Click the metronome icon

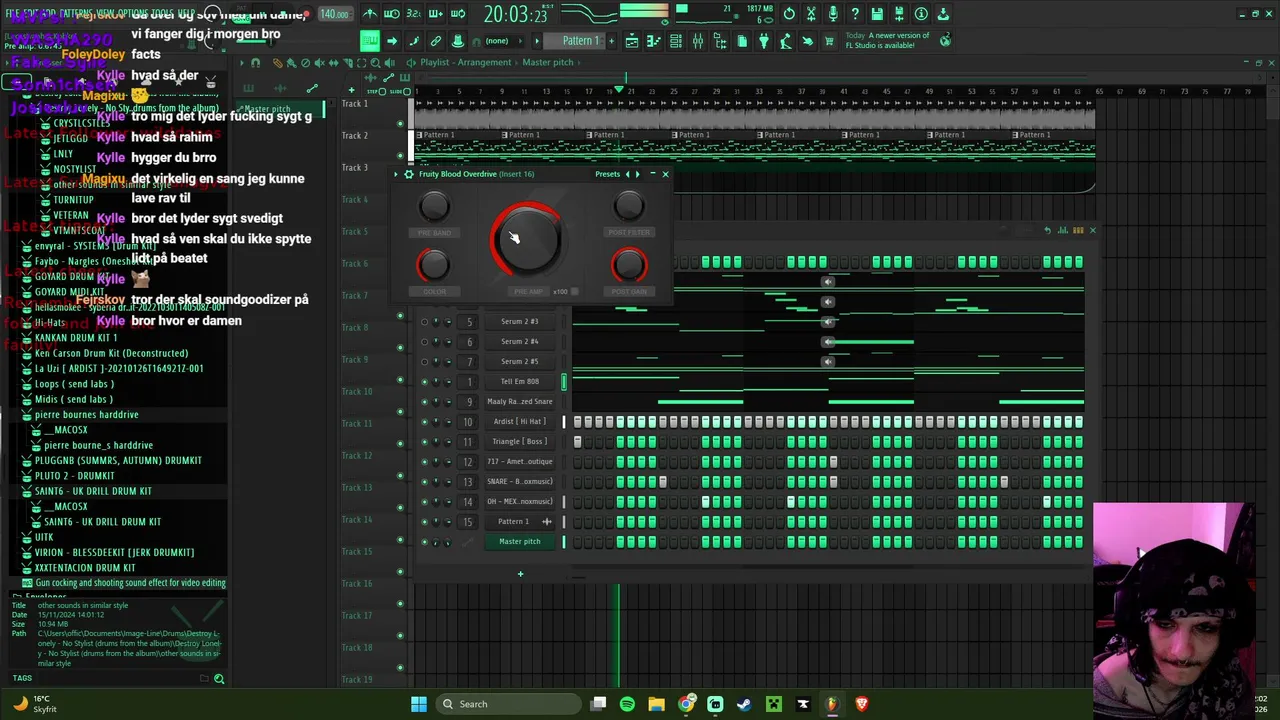tap(370, 14)
